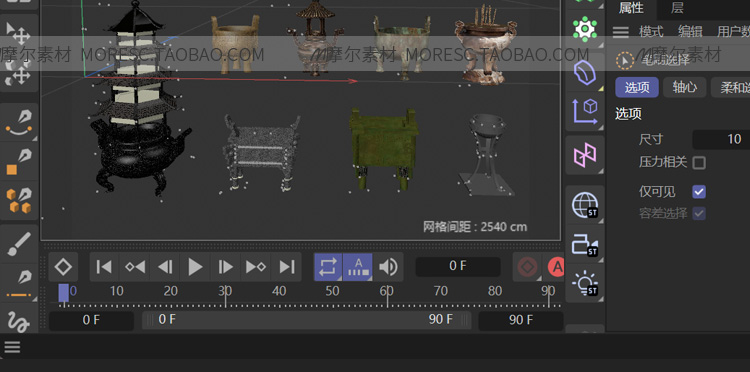
Task: Click the green gear icon
Action: (585, 30)
